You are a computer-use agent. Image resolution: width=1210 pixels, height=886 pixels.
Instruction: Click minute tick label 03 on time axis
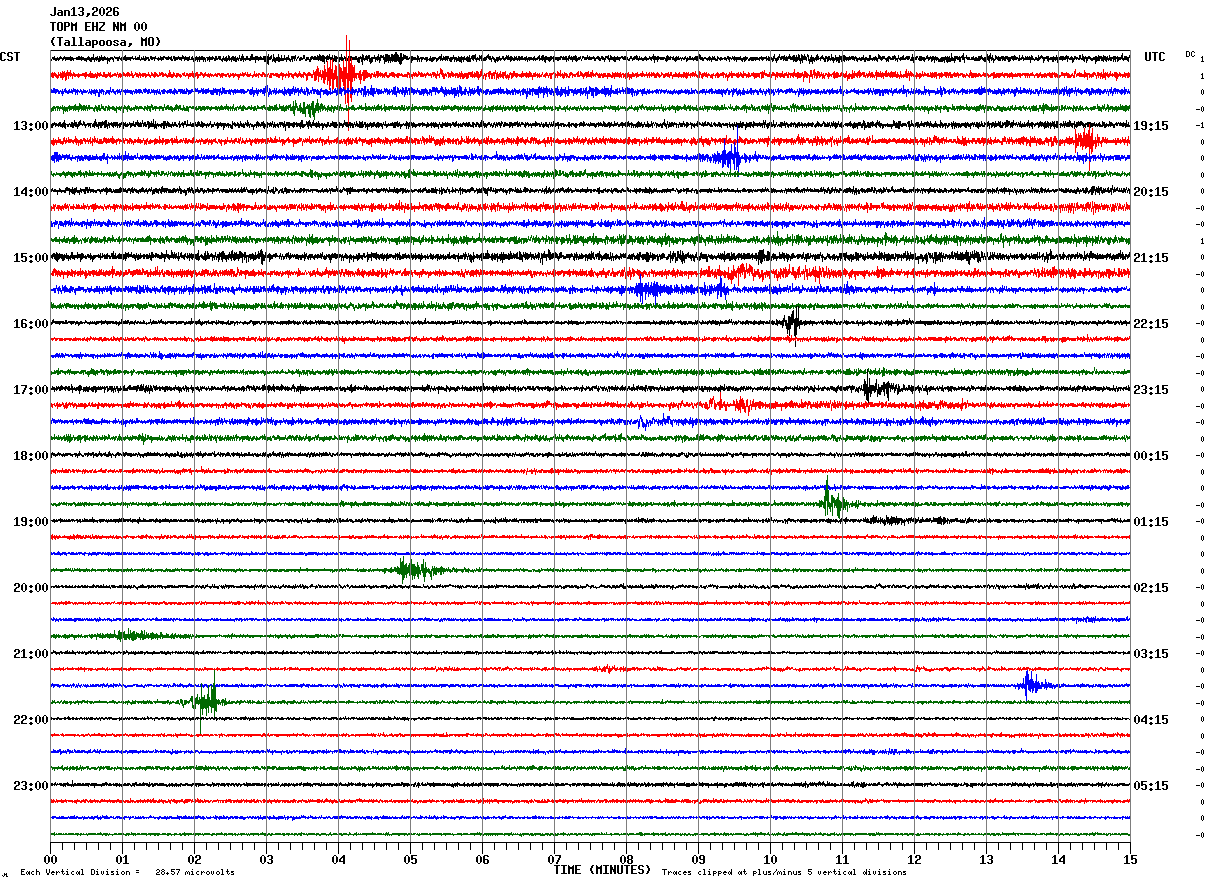point(266,860)
